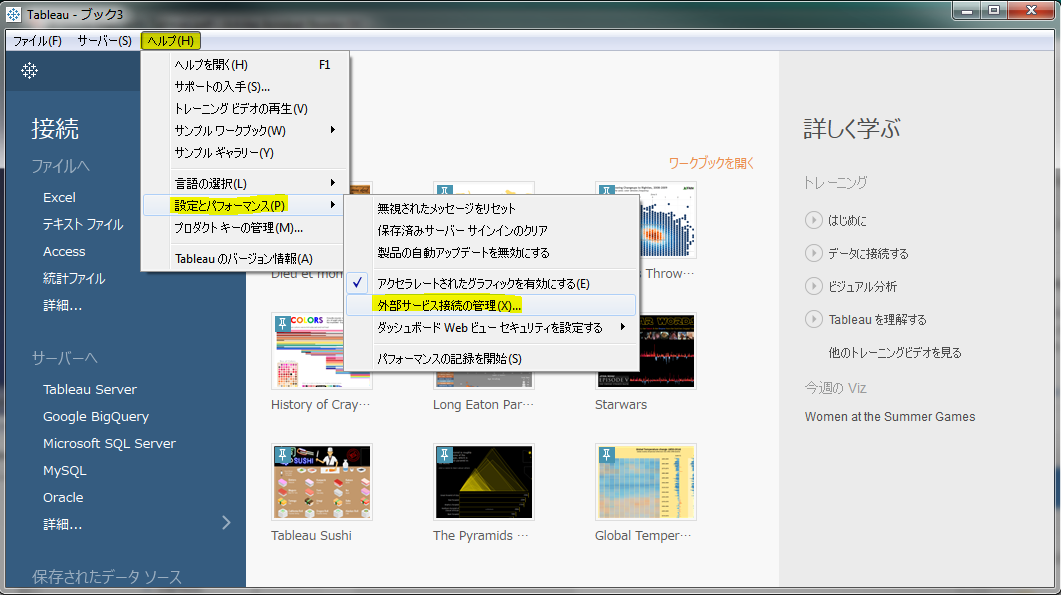Expand サンプル ワークブック submenu arrow
The height and width of the screenshot is (595, 1061).
[332, 130]
